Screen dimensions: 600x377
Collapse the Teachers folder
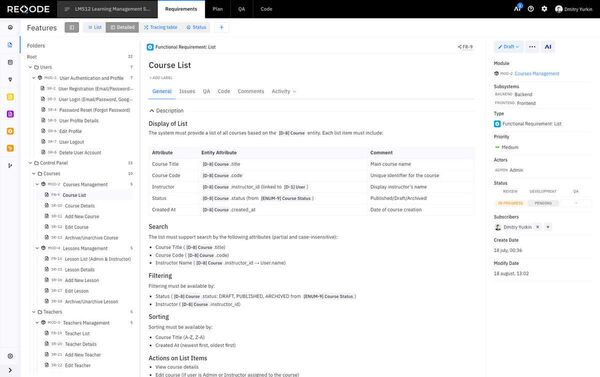tap(34, 312)
